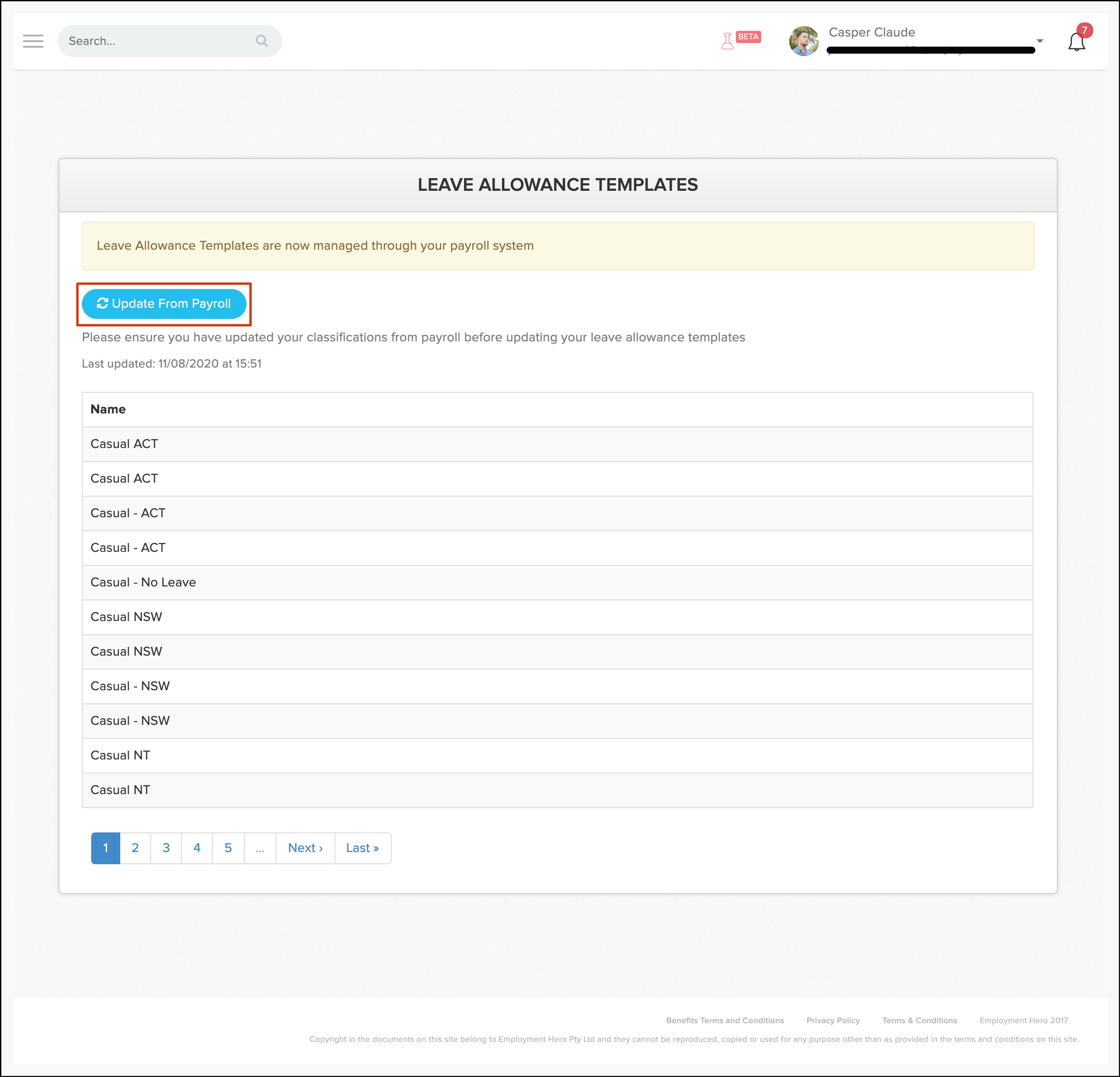Open the notifications bell

pyautogui.click(x=1076, y=42)
